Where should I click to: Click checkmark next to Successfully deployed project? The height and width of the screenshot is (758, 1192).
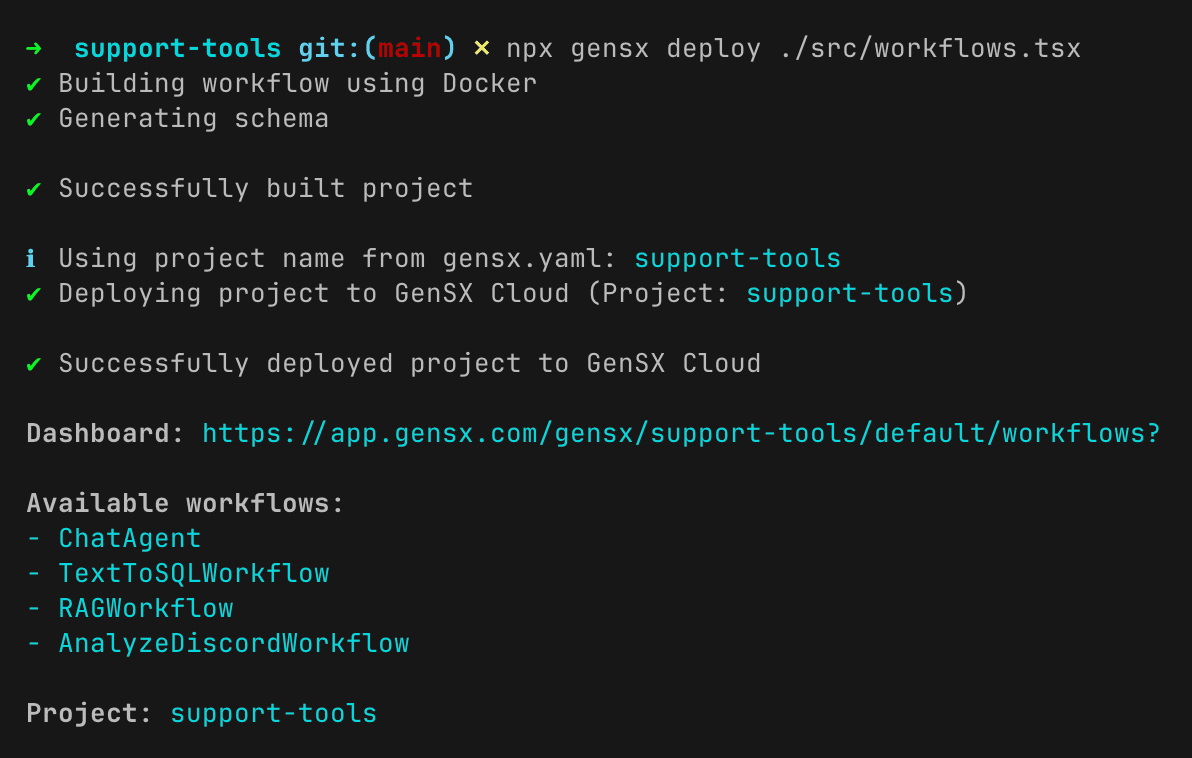click(34, 363)
